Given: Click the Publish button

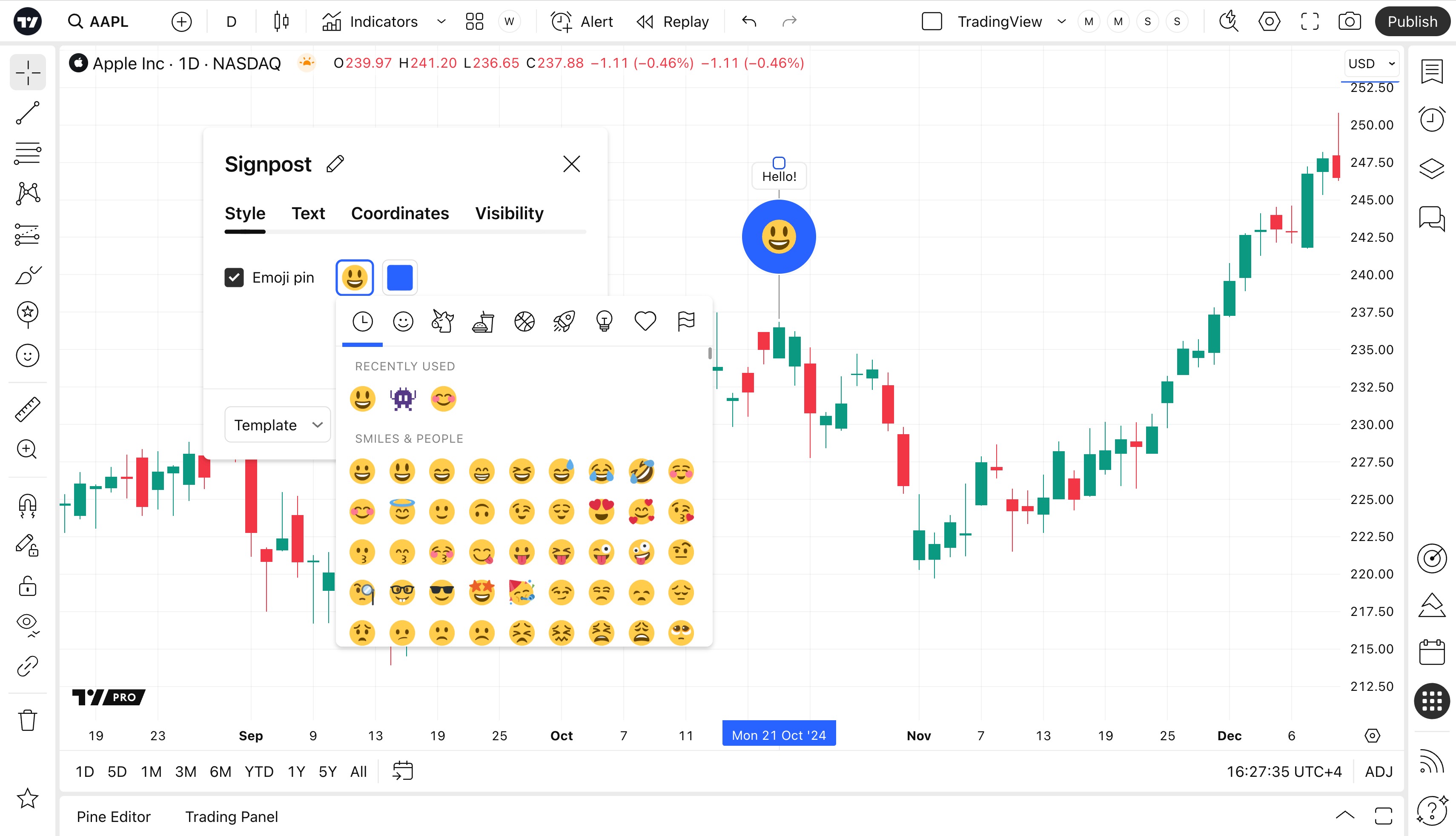Looking at the screenshot, I should point(1412,22).
